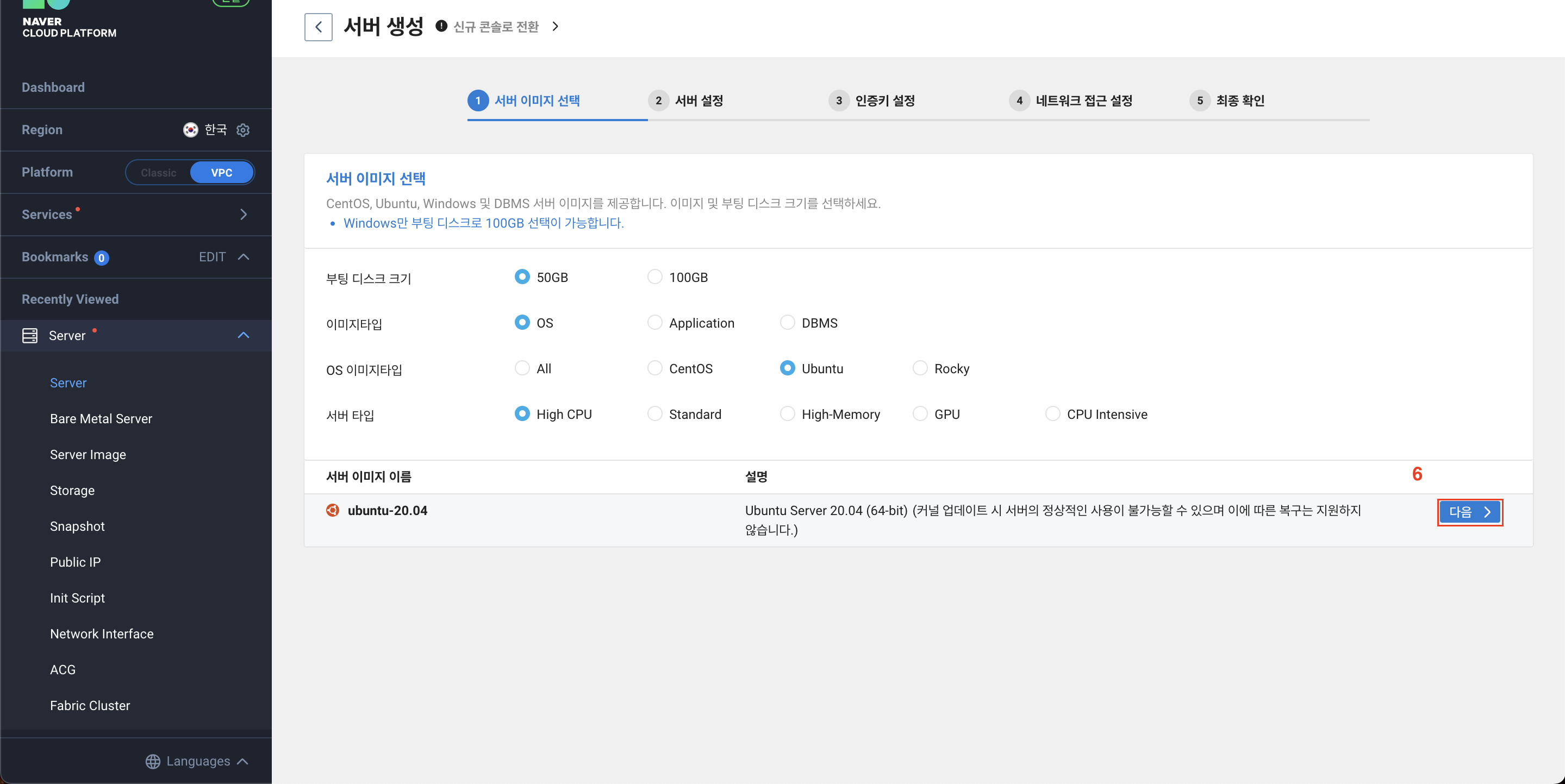
Task: Switch platform toggle to Classic
Action: click(x=159, y=172)
